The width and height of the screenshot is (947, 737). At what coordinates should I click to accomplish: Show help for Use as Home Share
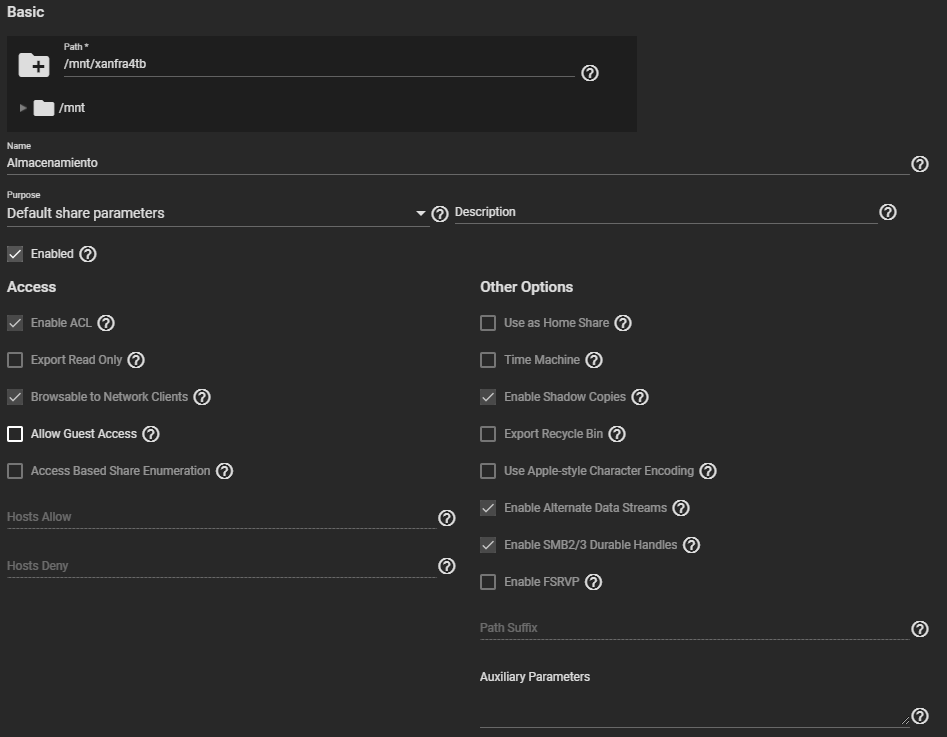[623, 323]
